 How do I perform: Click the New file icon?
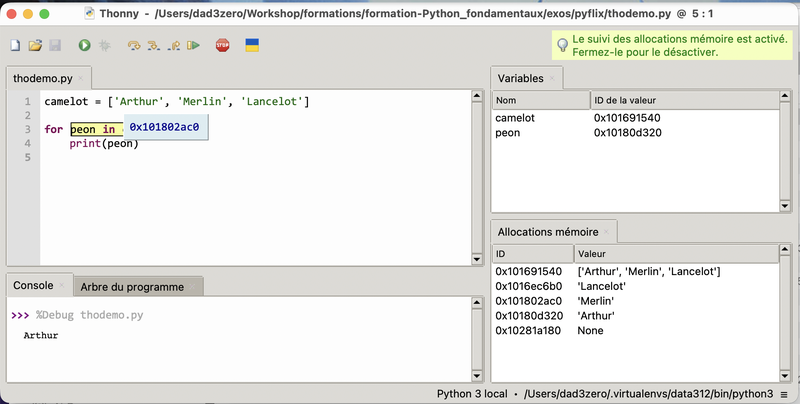pyautogui.click(x=15, y=45)
